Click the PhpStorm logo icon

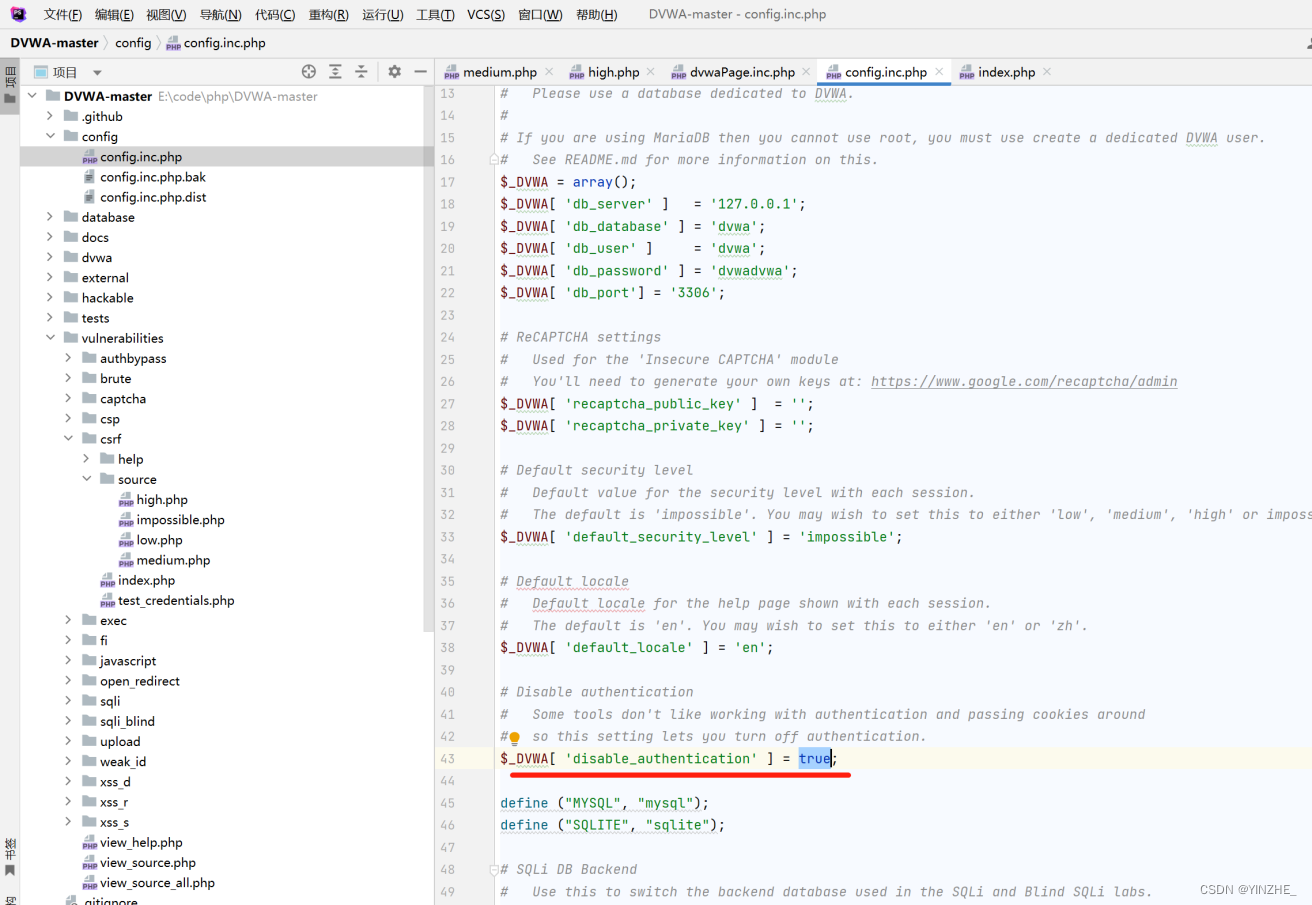[18, 14]
